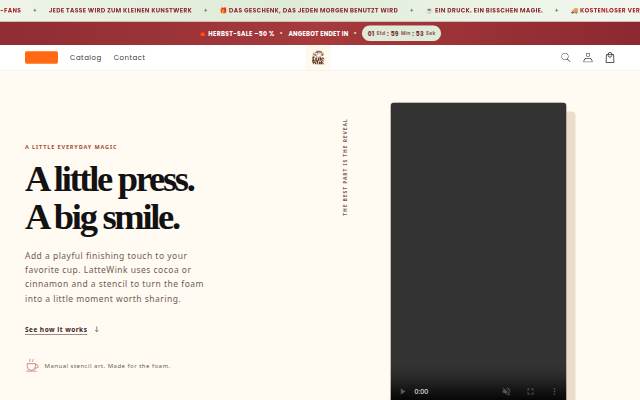Click Manual stencil art. Made for the foam.
Image resolution: width=640 pixels, height=400 pixels.
point(107,366)
